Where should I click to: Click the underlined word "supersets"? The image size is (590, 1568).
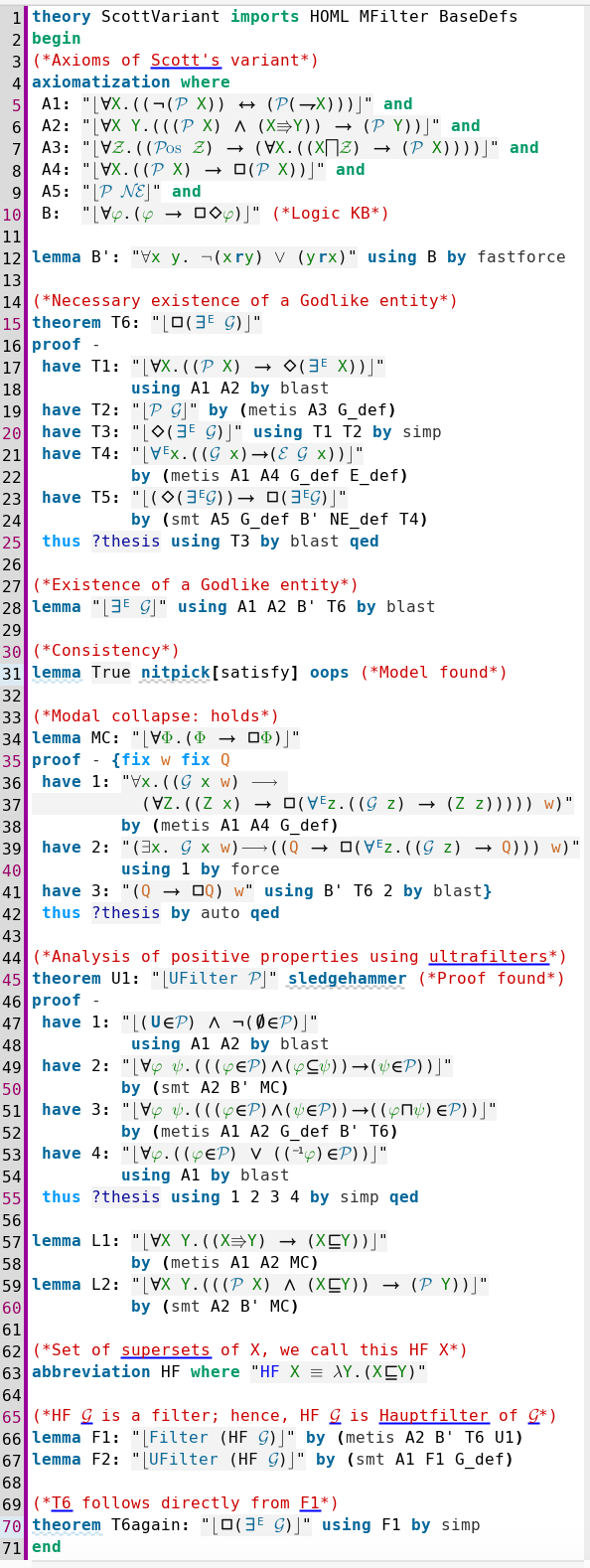pos(166,1350)
